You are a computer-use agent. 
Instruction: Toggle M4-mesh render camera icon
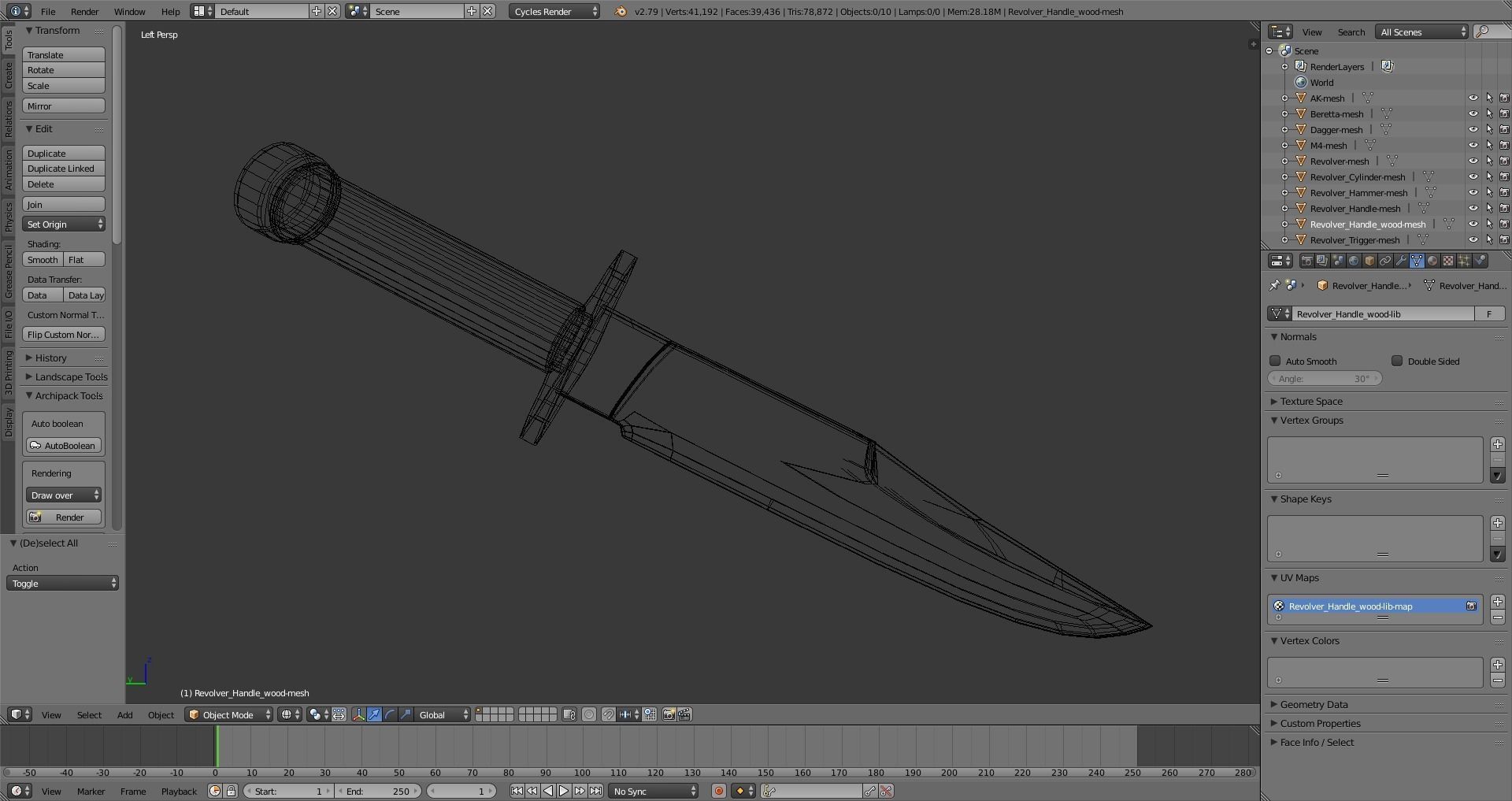1504,146
